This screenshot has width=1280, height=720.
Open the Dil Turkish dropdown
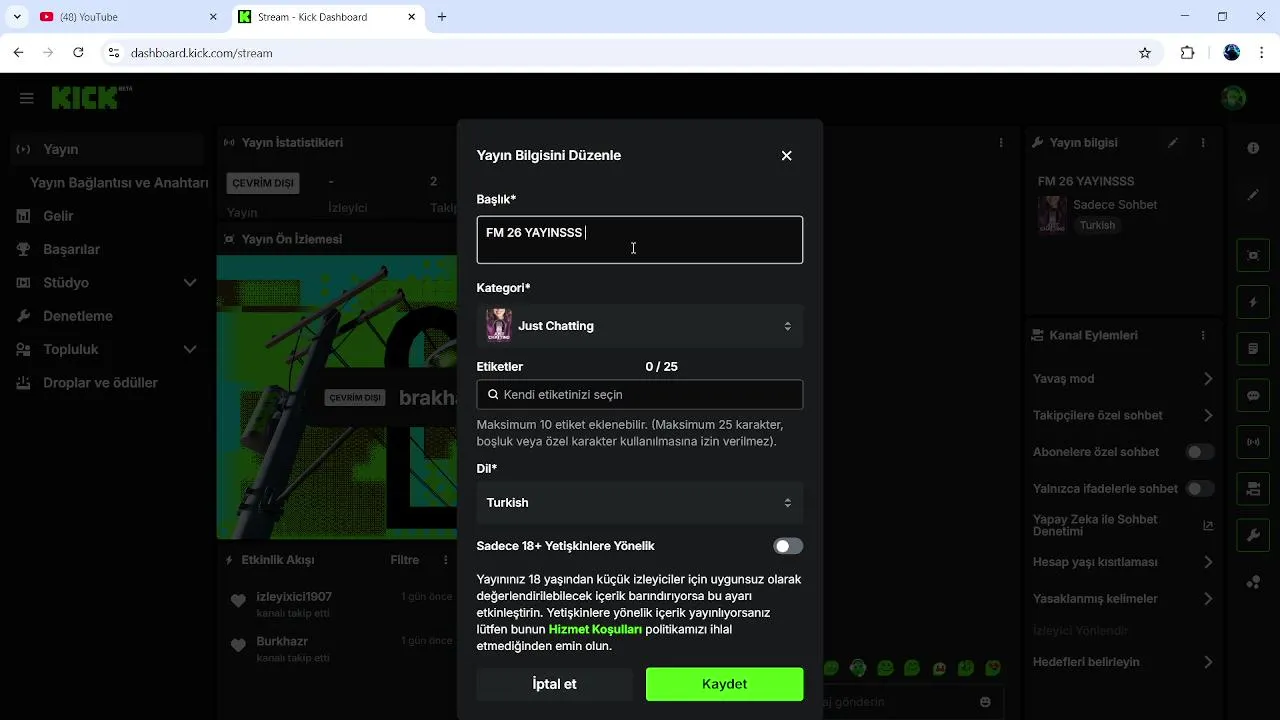pyautogui.click(x=640, y=503)
